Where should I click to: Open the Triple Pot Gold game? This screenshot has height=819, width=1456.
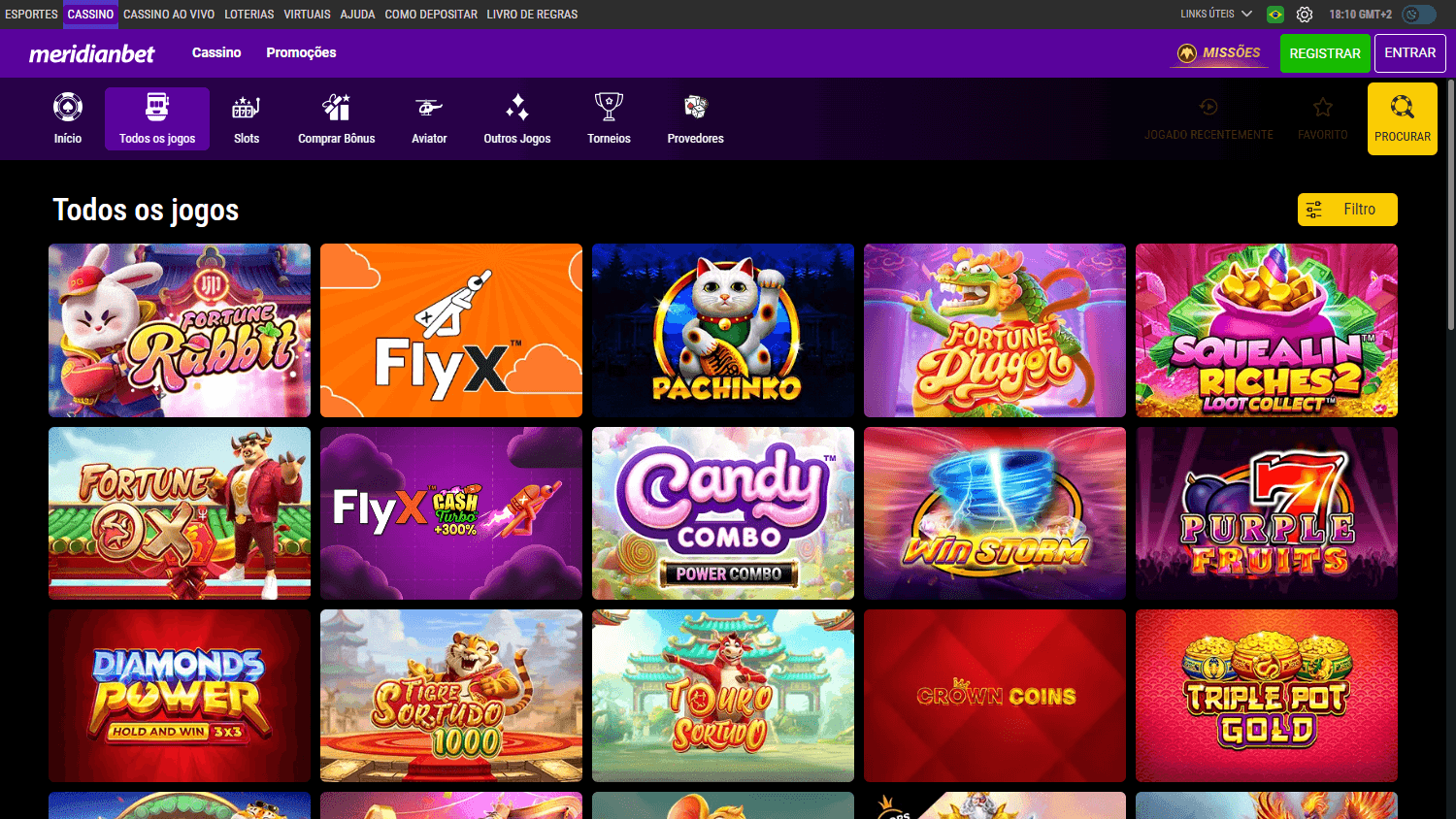[1267, 696]
